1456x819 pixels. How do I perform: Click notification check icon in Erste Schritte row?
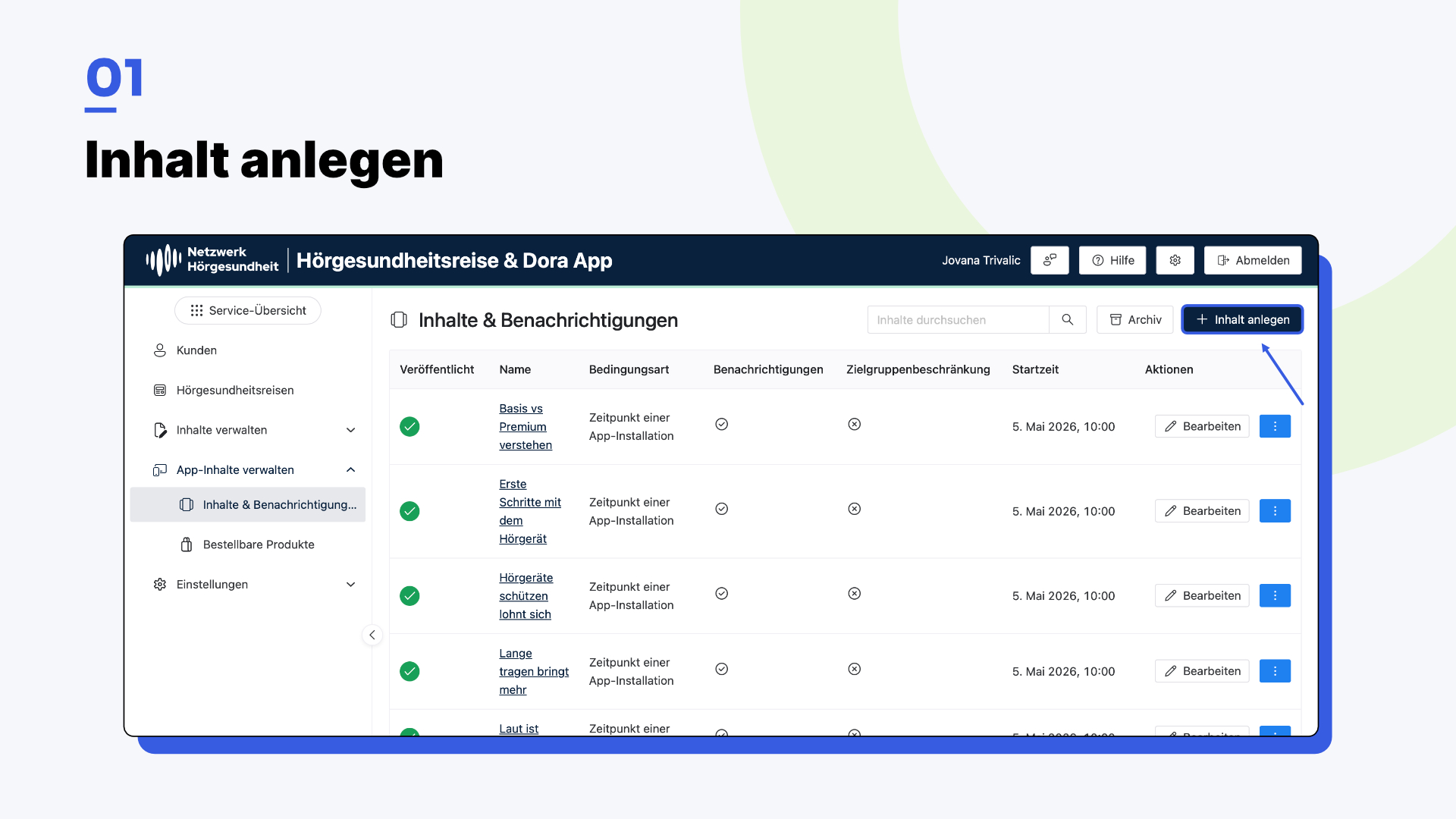[722, 509]
